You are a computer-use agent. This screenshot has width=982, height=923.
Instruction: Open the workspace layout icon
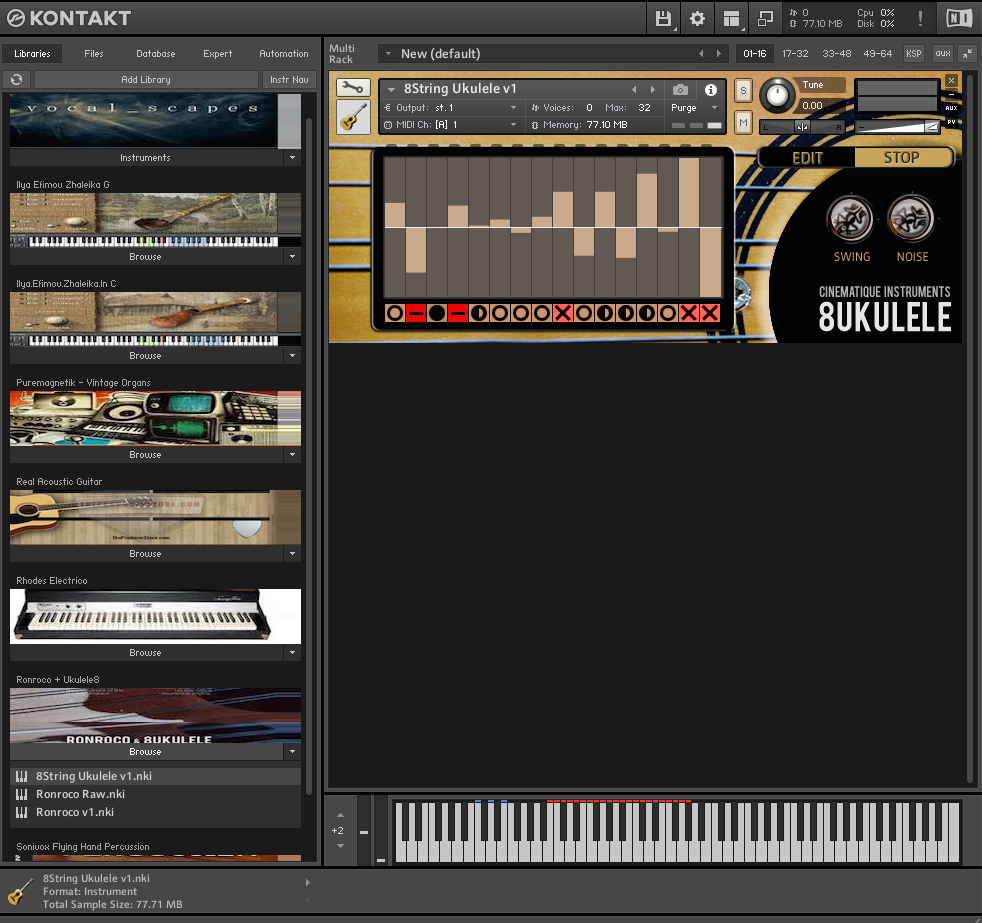click(731, 19)
